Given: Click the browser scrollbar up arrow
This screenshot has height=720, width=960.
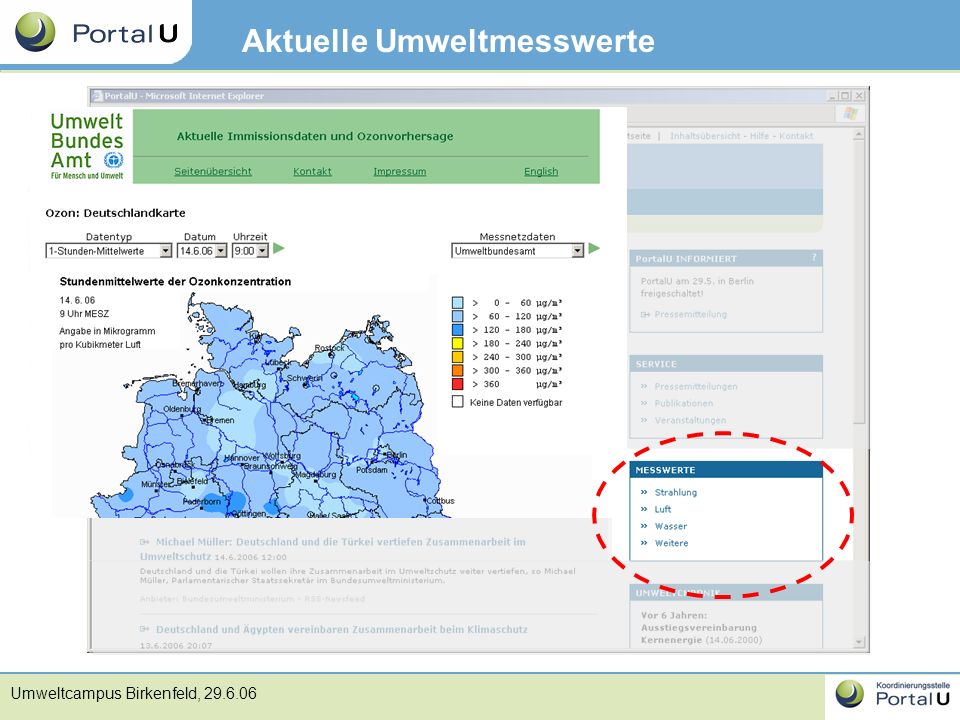Looking at the screenshot, I should click(859, 134).
